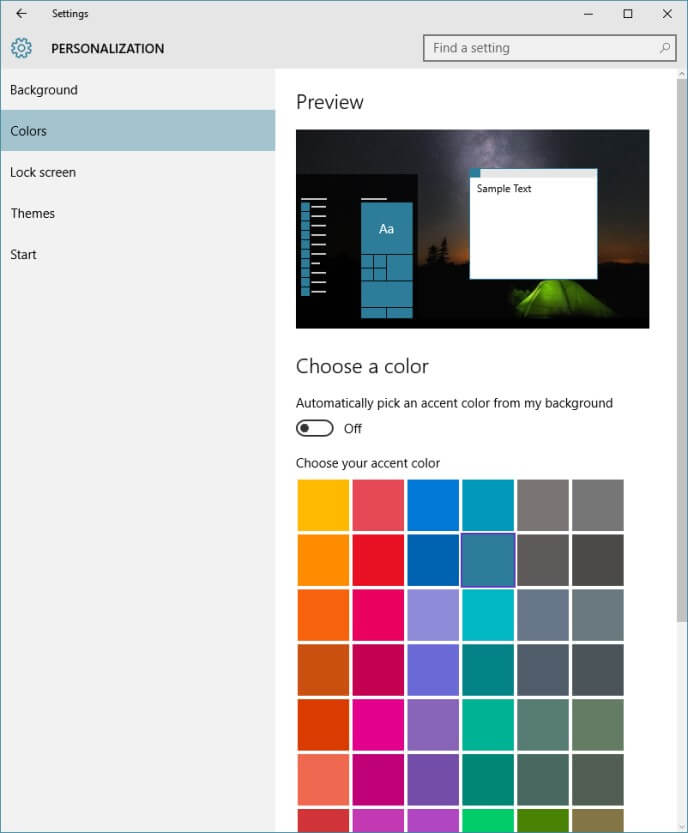Select the medium gray swatch ending top row
The height and width of the screenshot is (833, 688).
click(598, 505)
